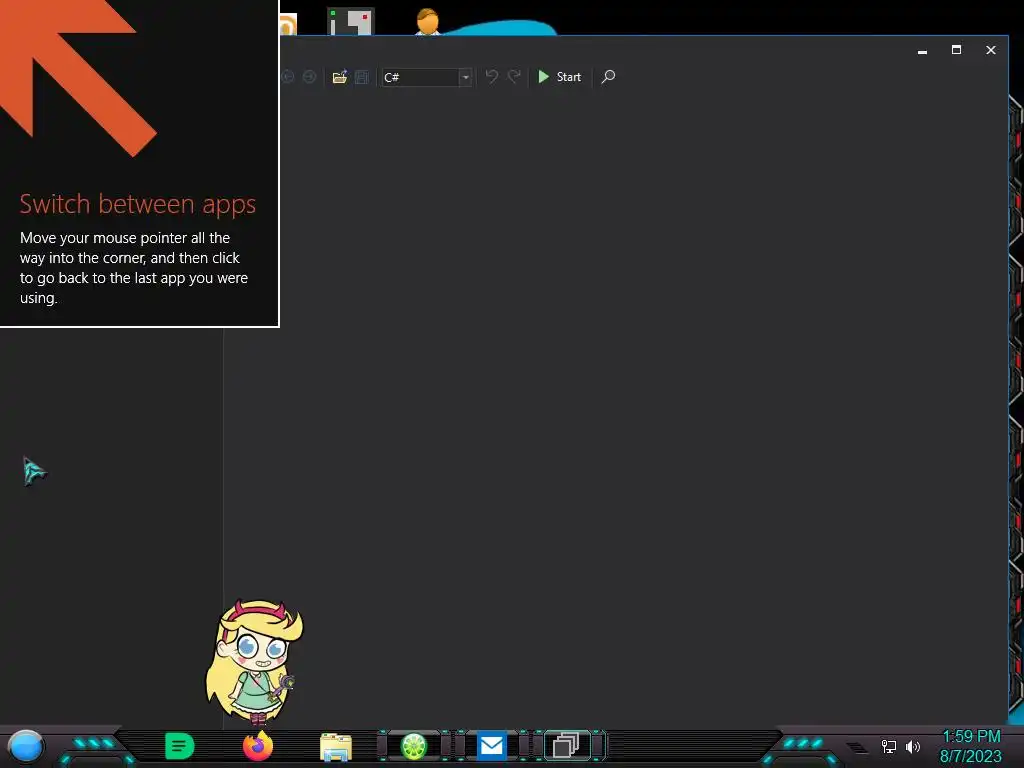Click the lime slice taskbar icon

click(414, 746)
